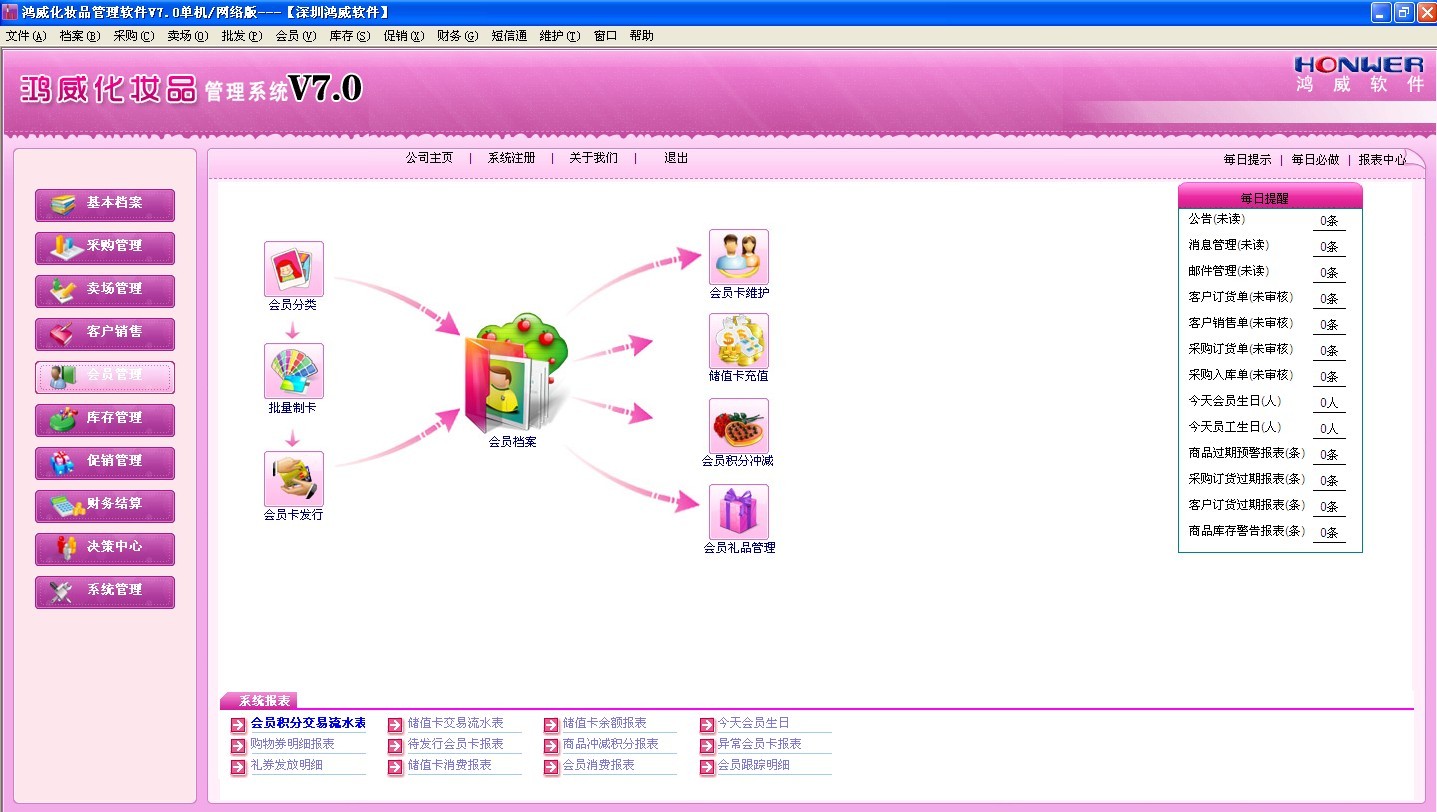Open the 会员卡发行 icon
Viewport: 1437px width, 812px height.
pos(293,479)
